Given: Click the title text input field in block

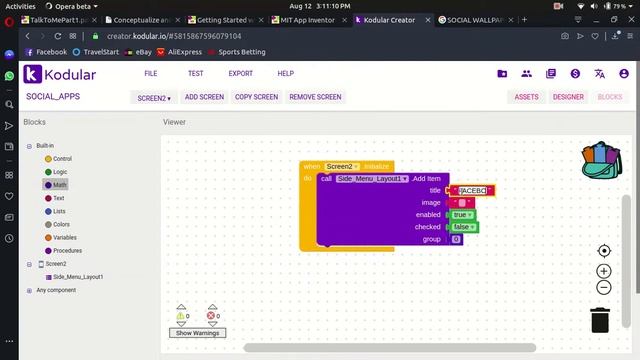Looking at the screenshot, I should [473, 191].
